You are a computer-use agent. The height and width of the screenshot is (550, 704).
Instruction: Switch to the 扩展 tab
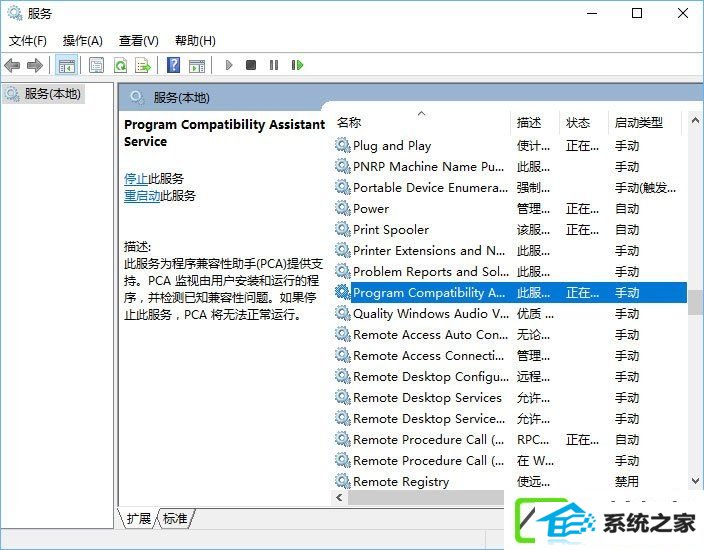pyautogui.click(x=138, y=519)
